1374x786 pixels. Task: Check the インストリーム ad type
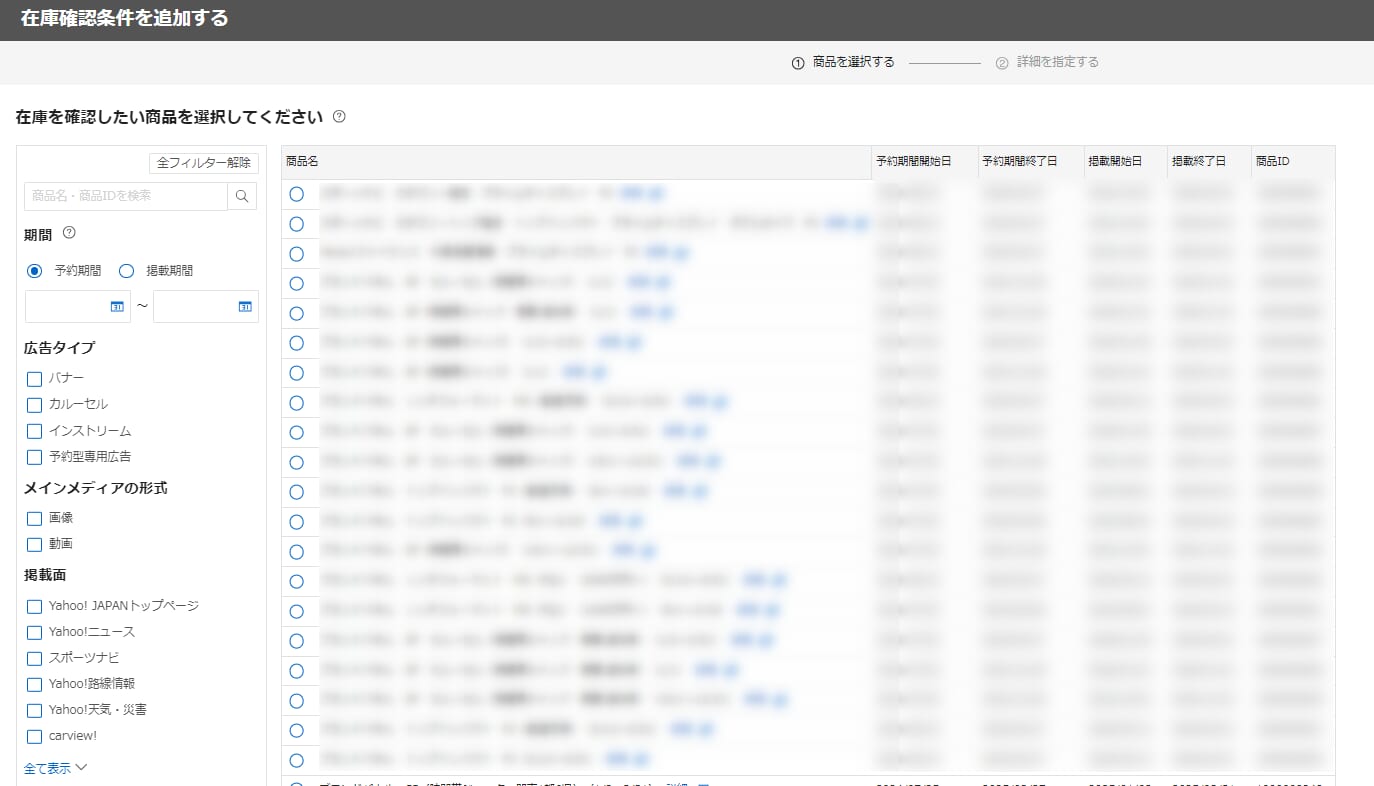(x=34, y=431)
